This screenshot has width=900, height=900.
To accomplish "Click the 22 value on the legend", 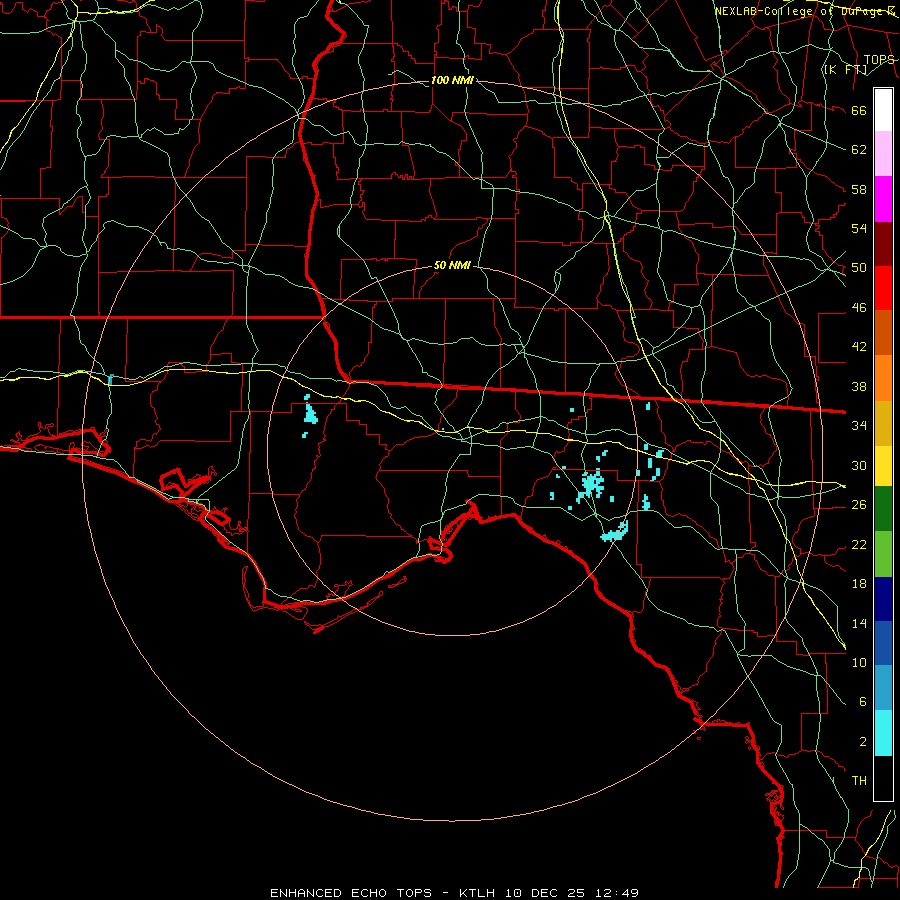I will [859, 544].
